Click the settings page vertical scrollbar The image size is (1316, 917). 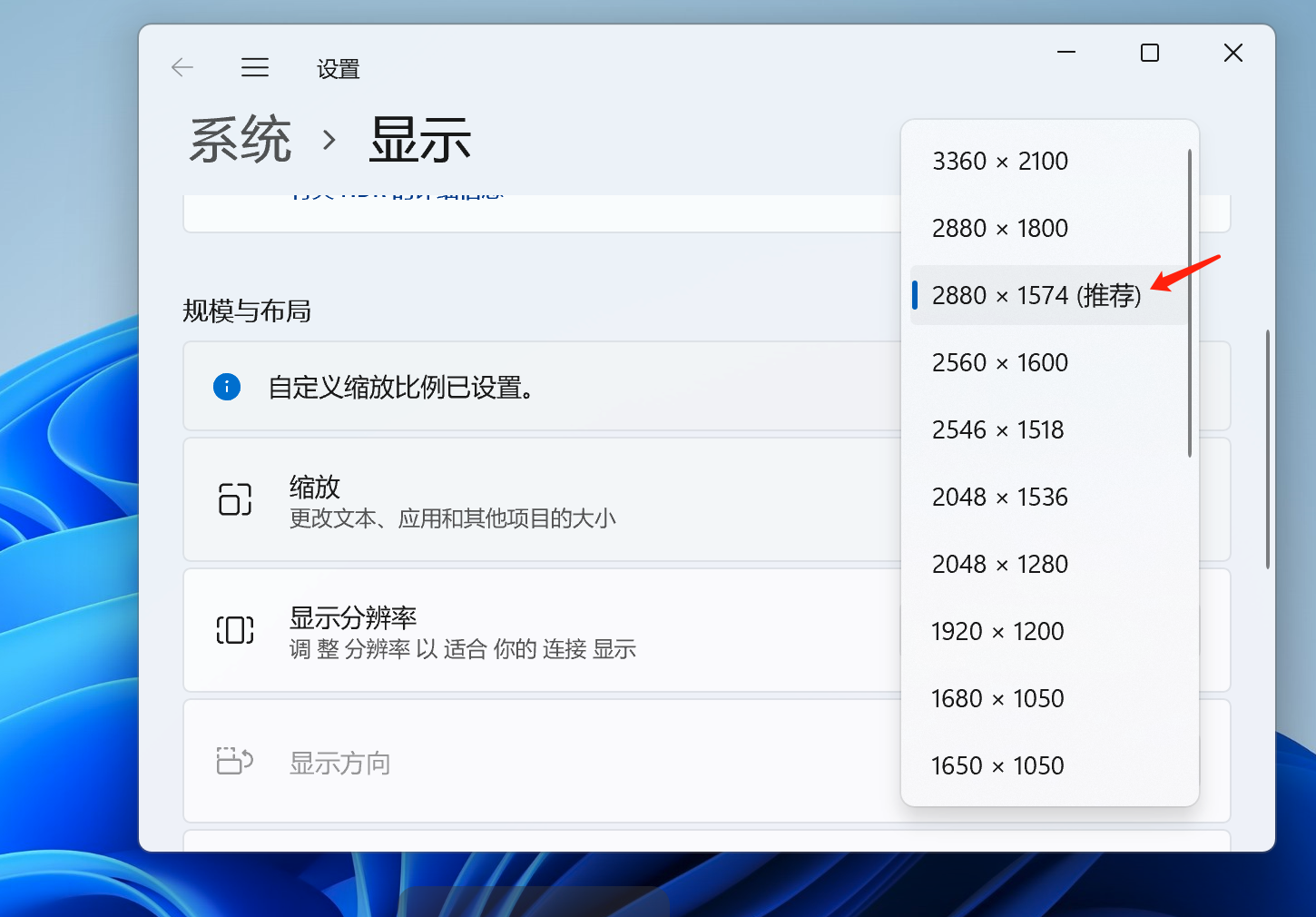[1268, 449]
